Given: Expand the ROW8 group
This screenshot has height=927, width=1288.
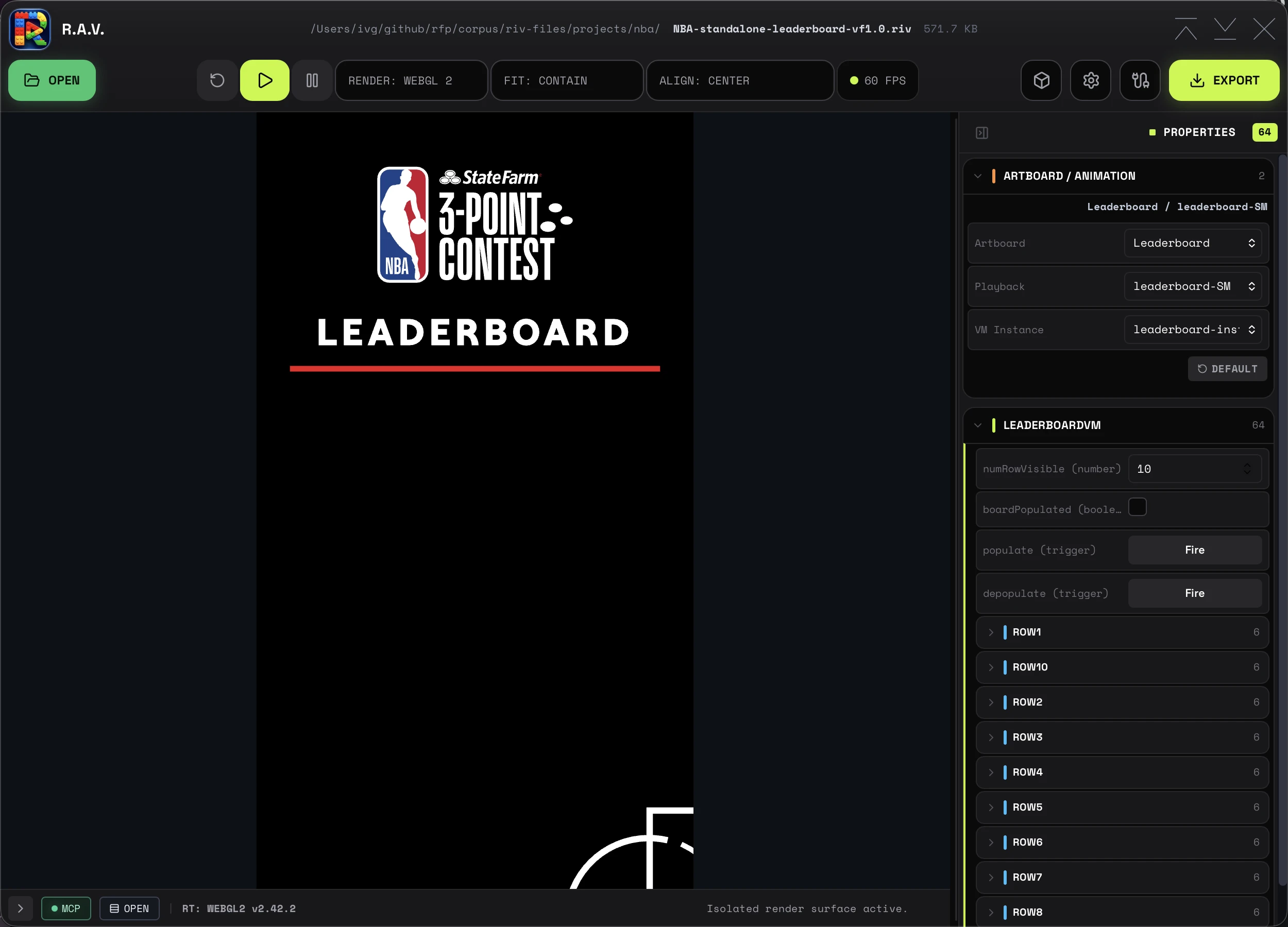Looking at the screenshot, I should tap(1122, 912).
